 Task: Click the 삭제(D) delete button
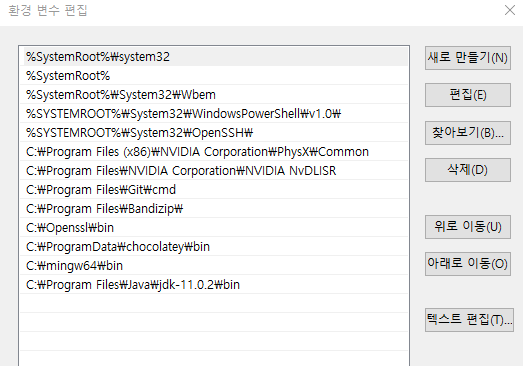pos(468,170)
